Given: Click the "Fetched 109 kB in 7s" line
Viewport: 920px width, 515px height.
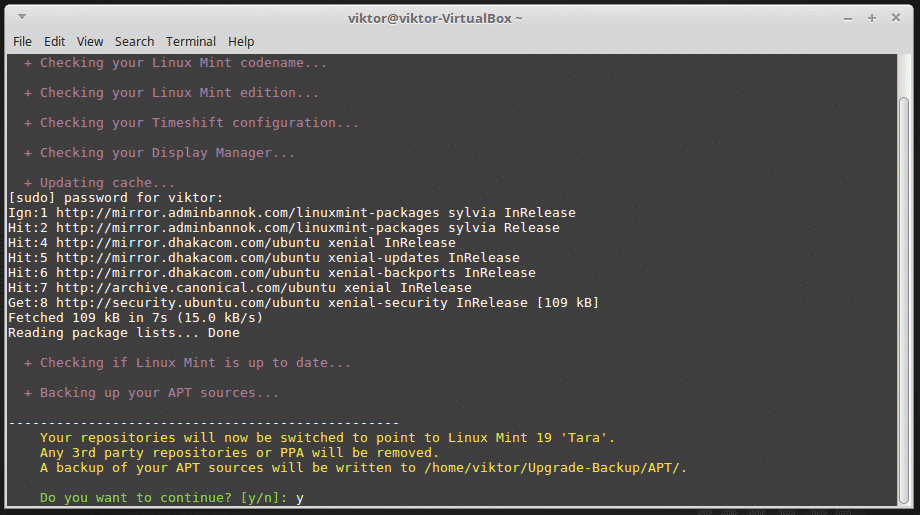Looking at the screenshot, I should pos(136,317).
